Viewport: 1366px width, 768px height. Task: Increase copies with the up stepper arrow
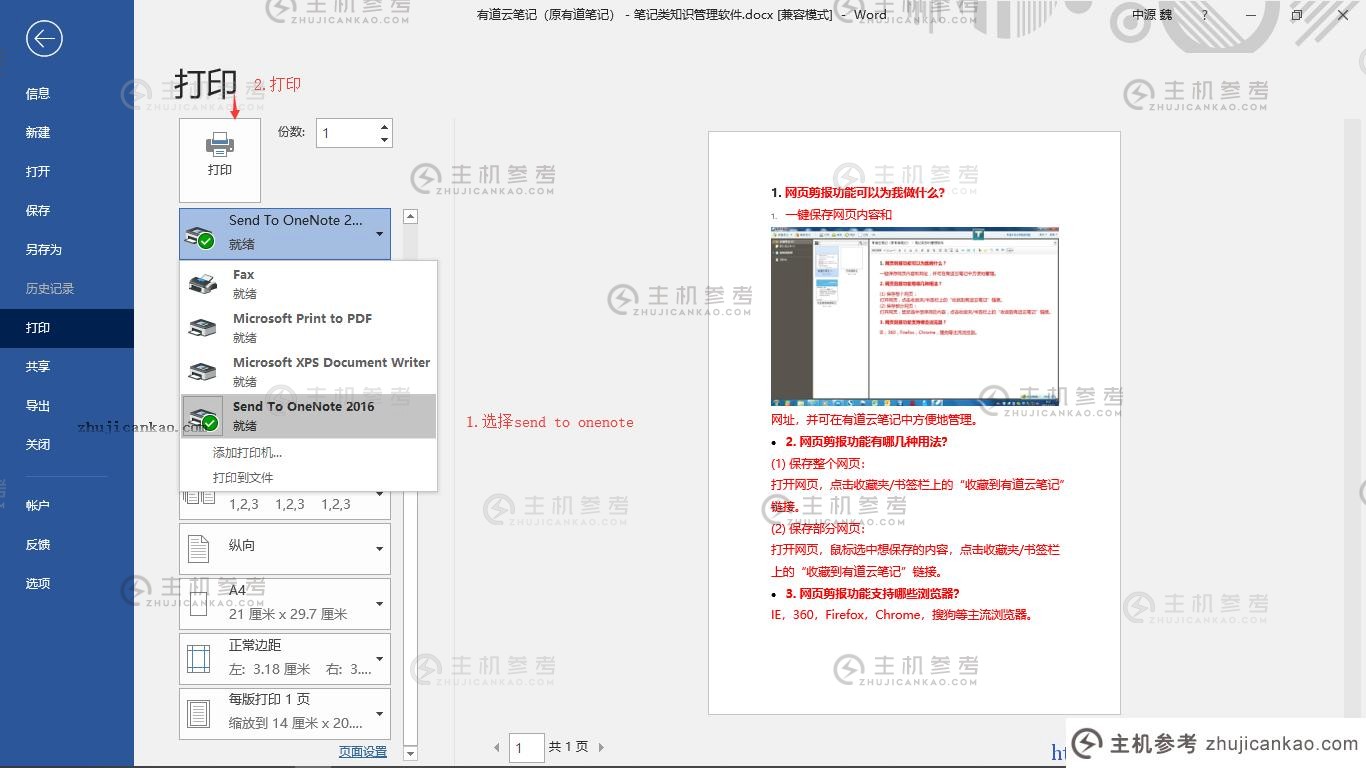pos(384,126)
